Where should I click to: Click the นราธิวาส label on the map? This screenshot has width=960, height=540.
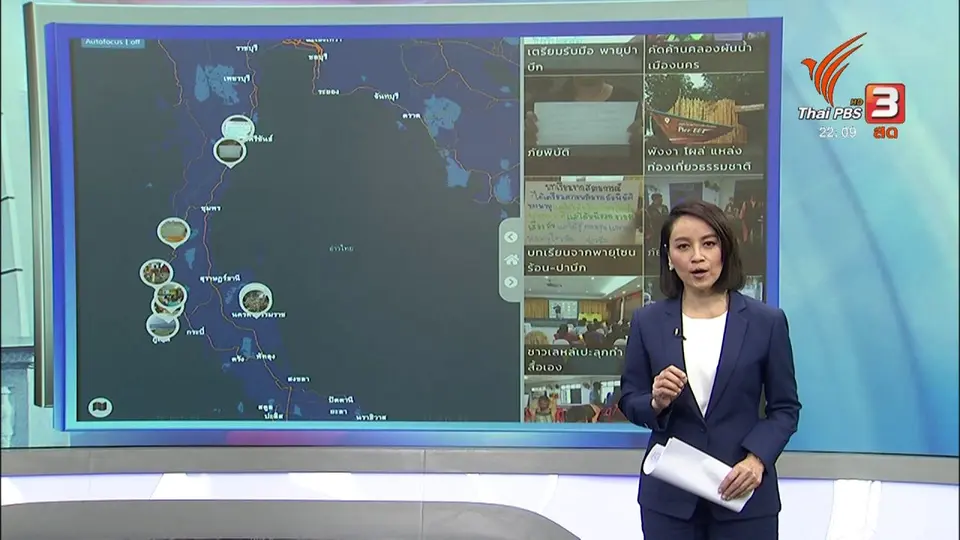371,417
